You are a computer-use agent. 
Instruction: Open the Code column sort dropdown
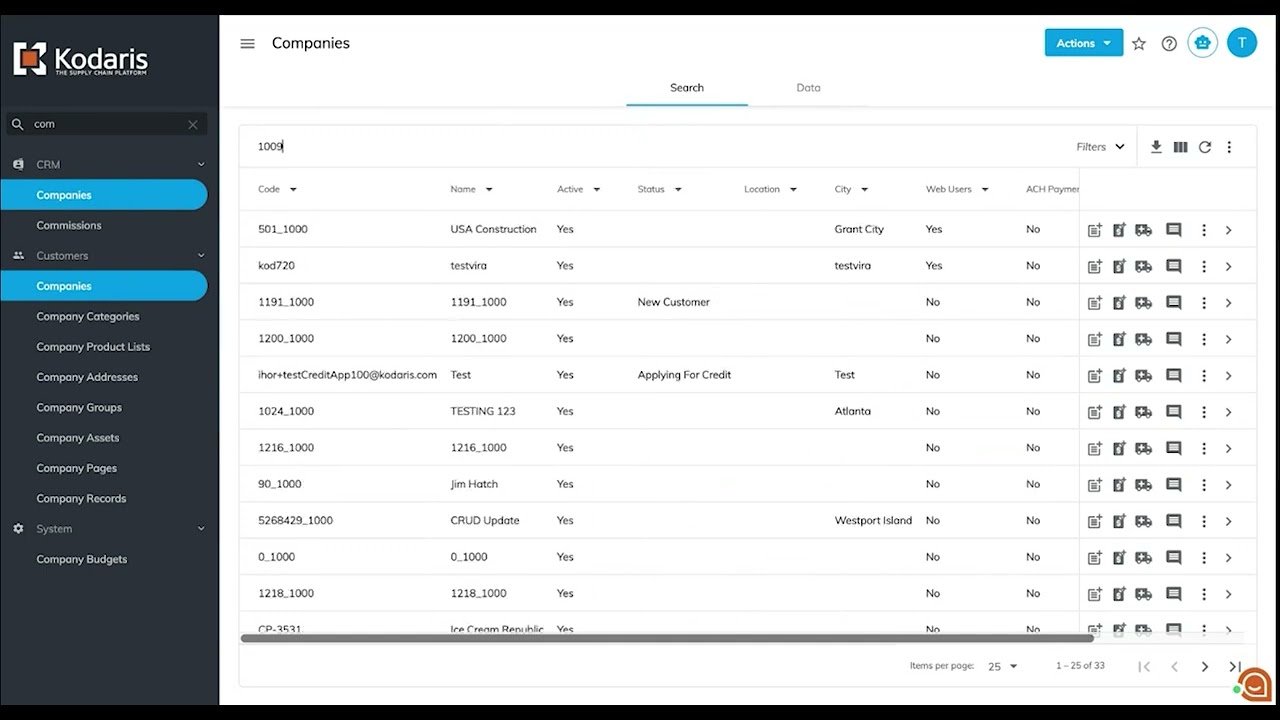click(x=293, y=189)
